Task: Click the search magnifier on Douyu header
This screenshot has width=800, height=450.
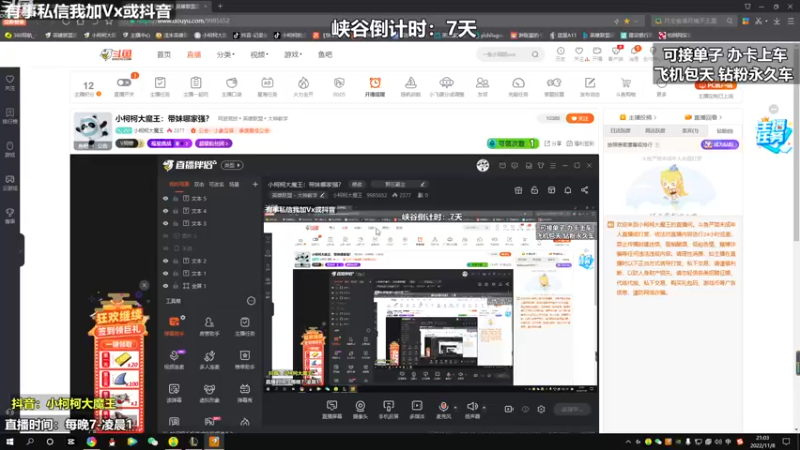Action: point(535,54)
